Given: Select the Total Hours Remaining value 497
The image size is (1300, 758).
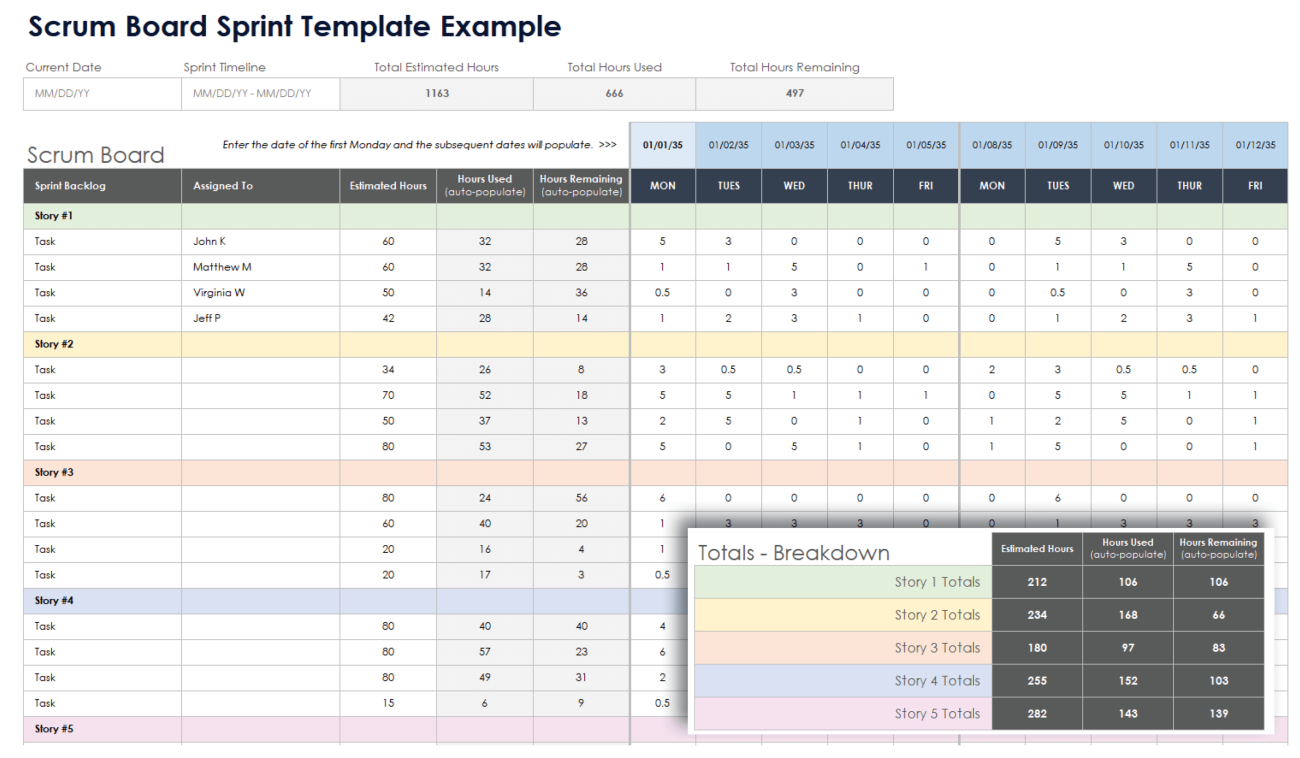Looking at the screenshot, I should coord(793,93).
